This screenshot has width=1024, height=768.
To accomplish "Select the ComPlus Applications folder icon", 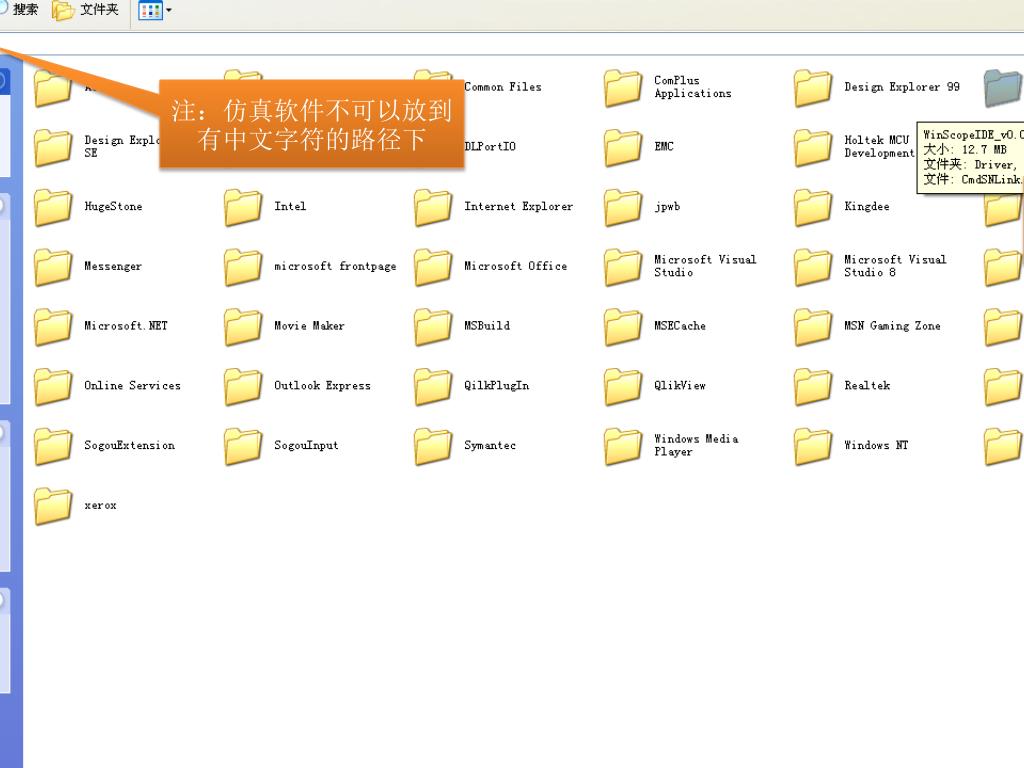I will [622, 88].
